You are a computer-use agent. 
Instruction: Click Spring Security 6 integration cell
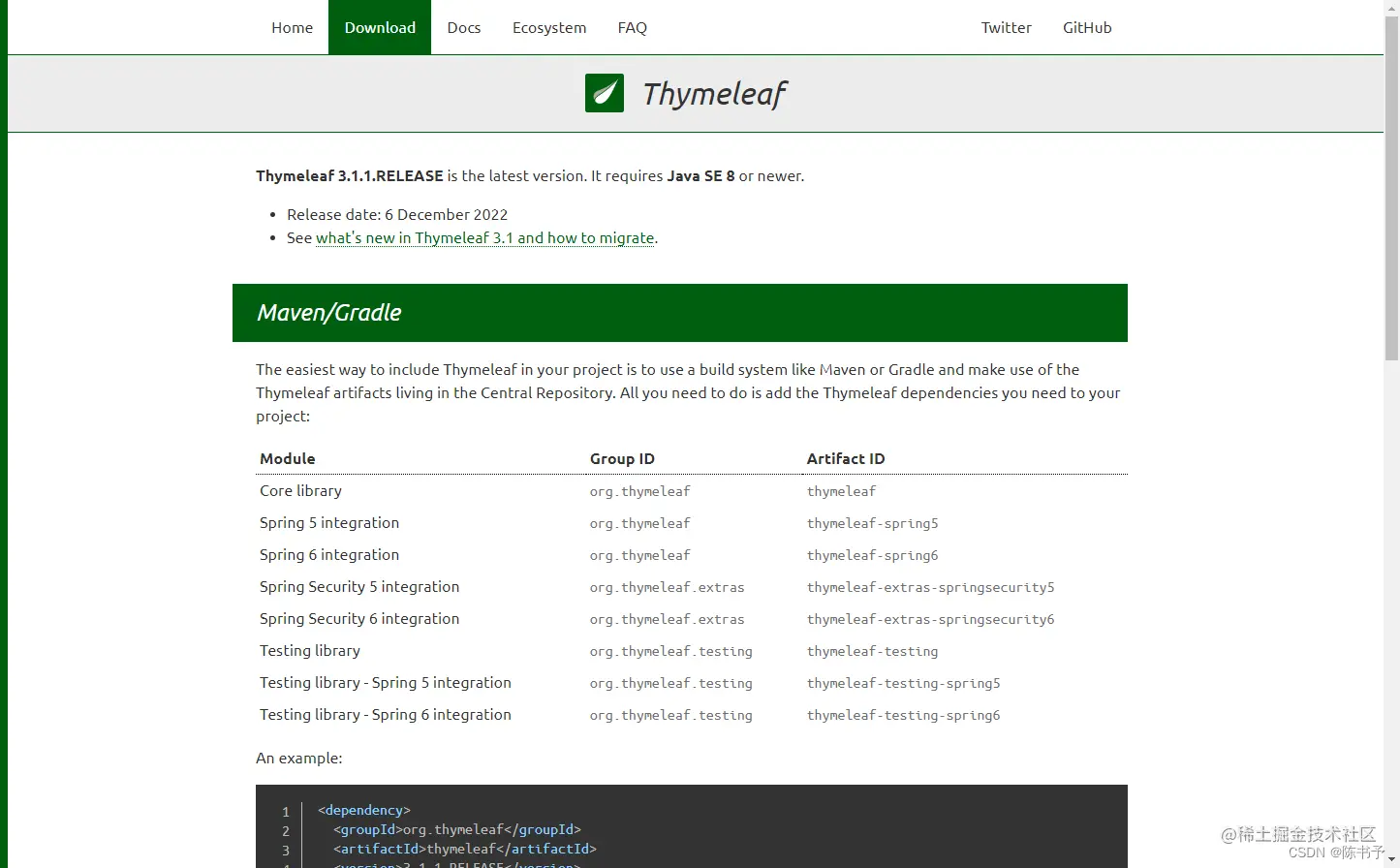click(359, 618)
